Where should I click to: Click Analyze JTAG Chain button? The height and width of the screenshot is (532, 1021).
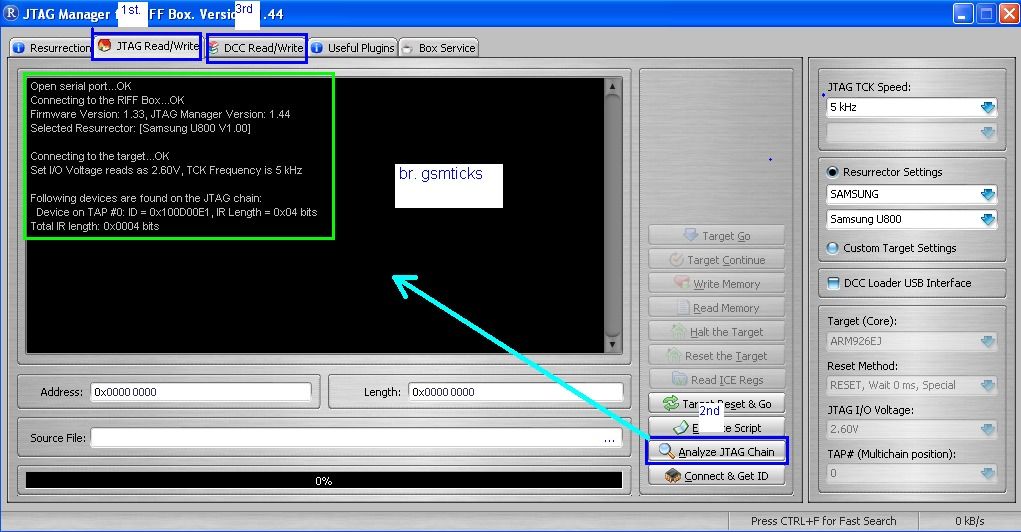[716, 452]
